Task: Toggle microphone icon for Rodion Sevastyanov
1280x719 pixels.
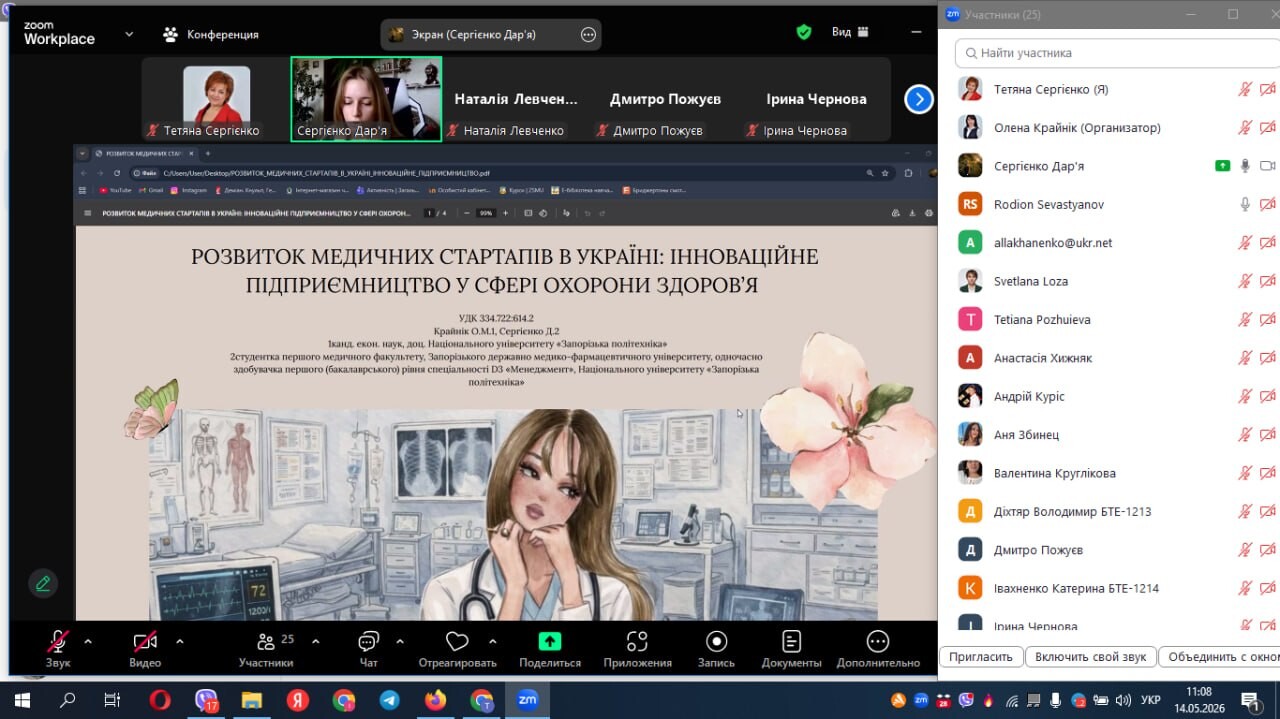Action: point(1245,204)
